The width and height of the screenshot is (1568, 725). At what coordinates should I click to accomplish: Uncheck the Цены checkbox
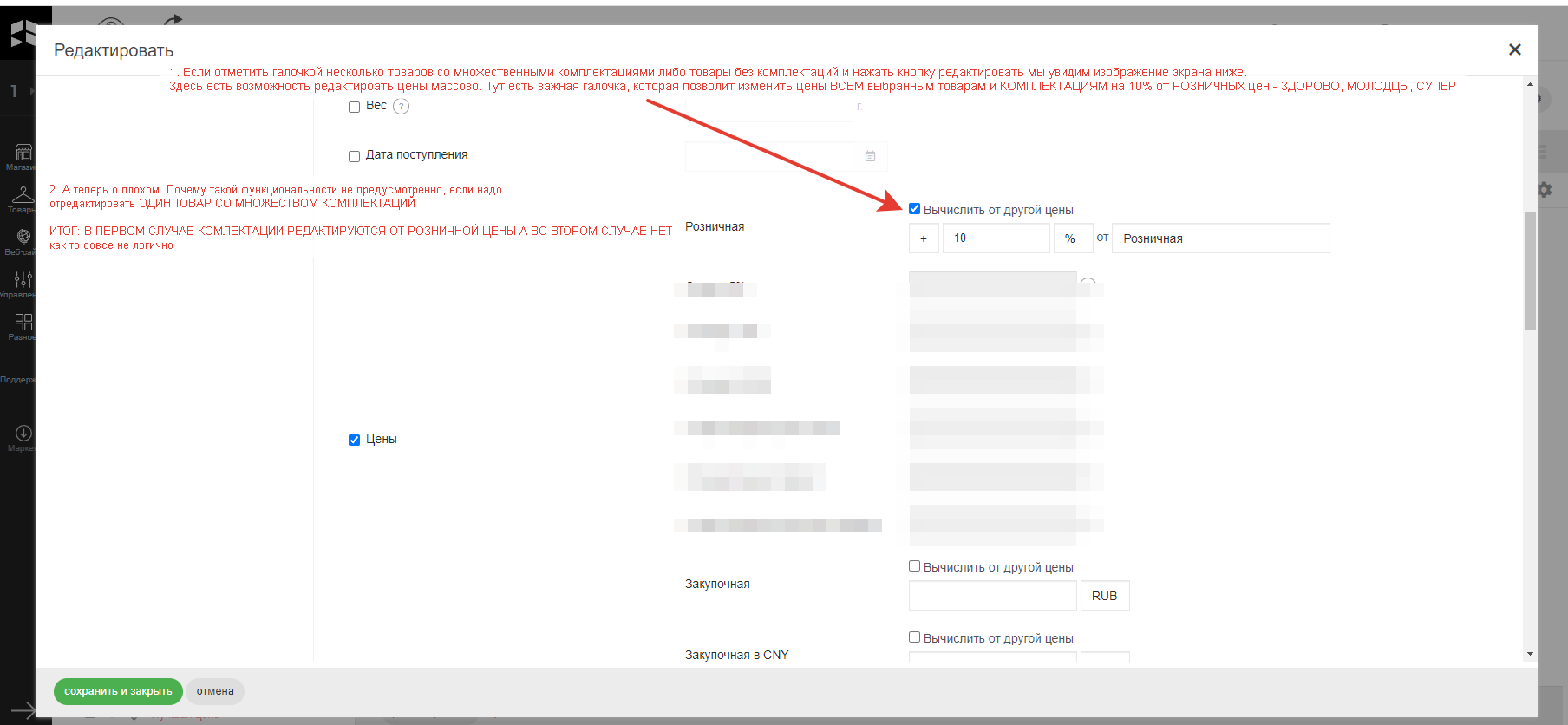point(354,440)
